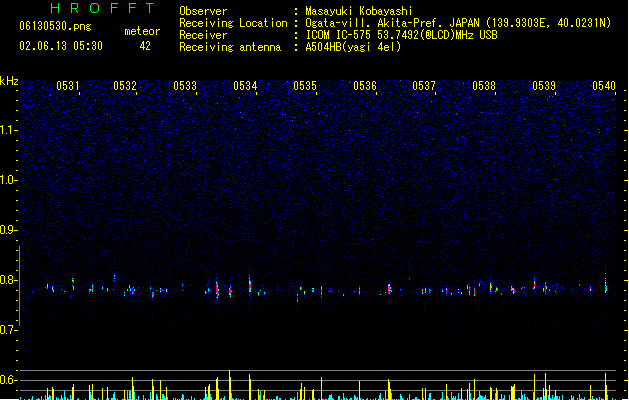Select the file name 06130530.png
The width and height of the screenshot is (629, 400).
[55, 26]
